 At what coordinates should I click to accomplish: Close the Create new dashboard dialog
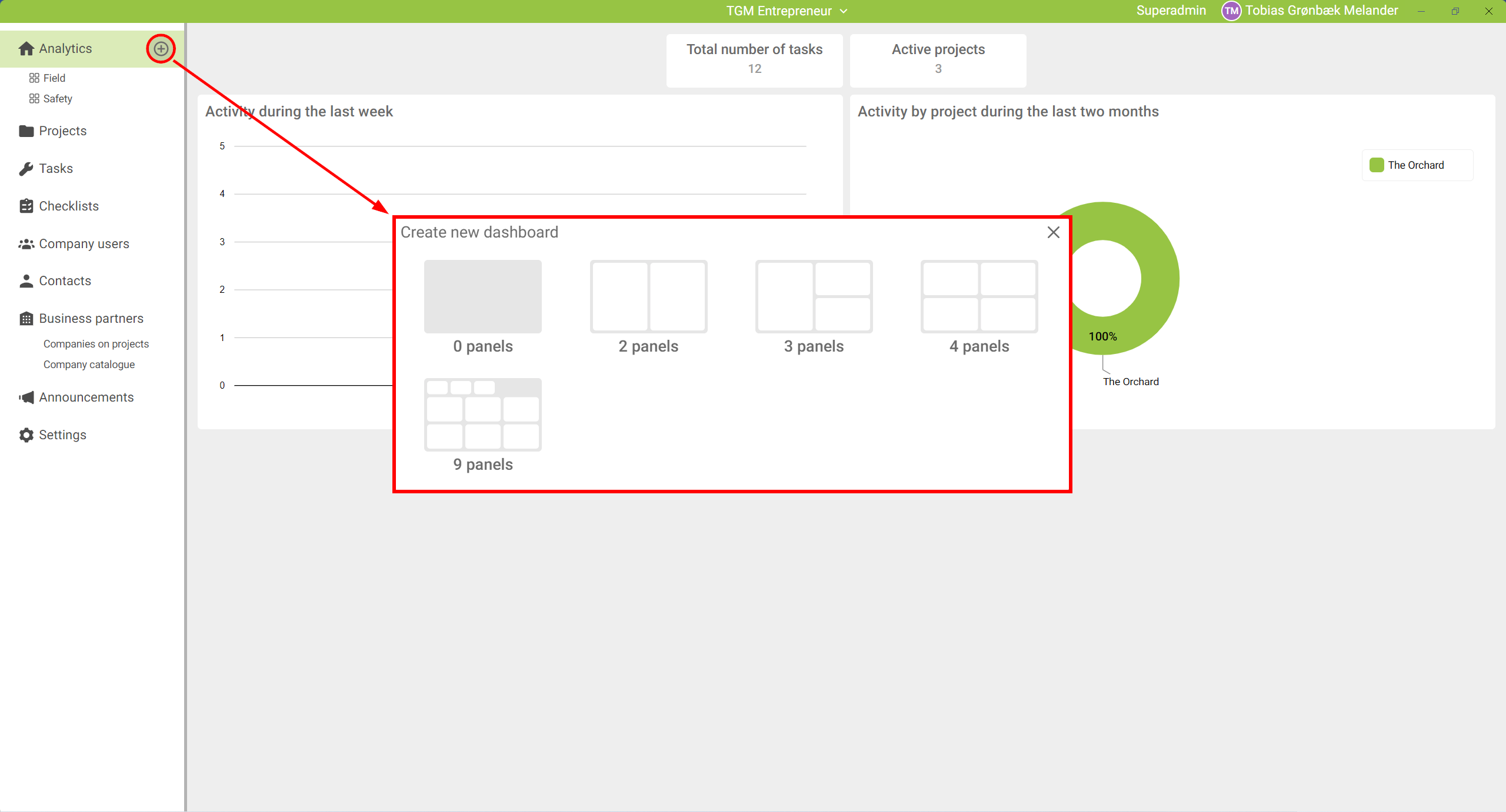(1053, 232)
